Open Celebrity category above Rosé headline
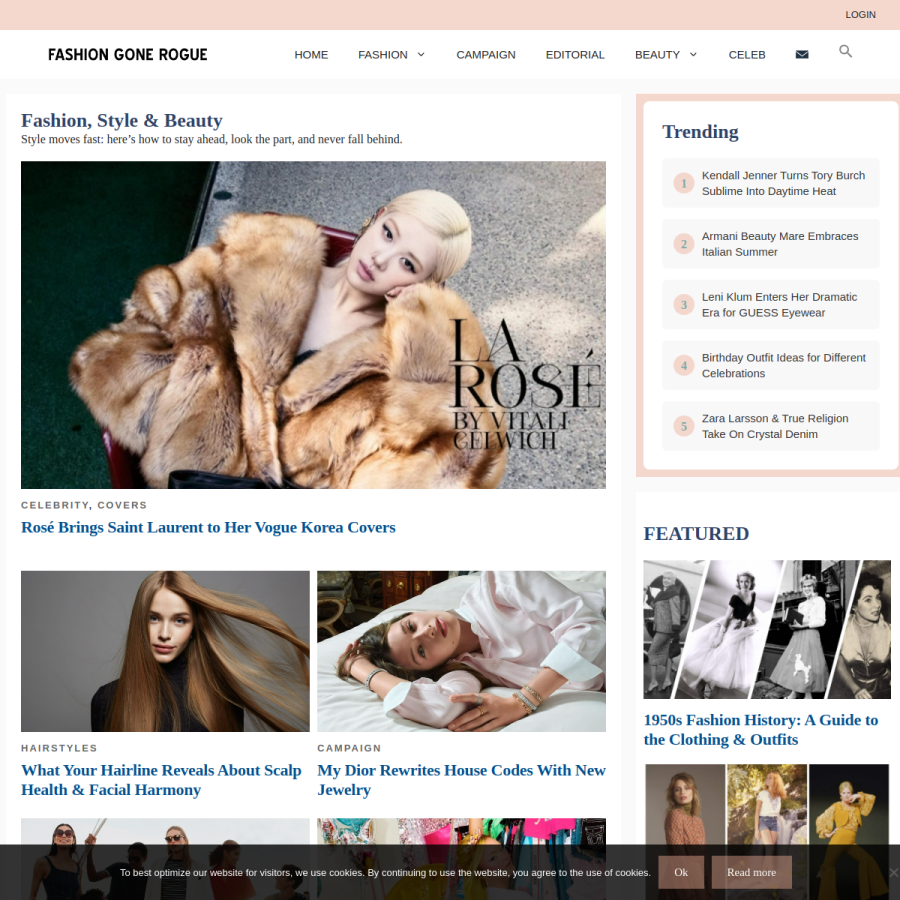 (x=55, y=505)
